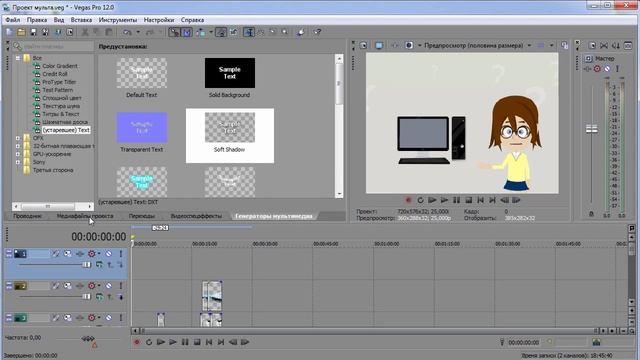
Task: Click the What's This help icon
Action: pos(318,32)
